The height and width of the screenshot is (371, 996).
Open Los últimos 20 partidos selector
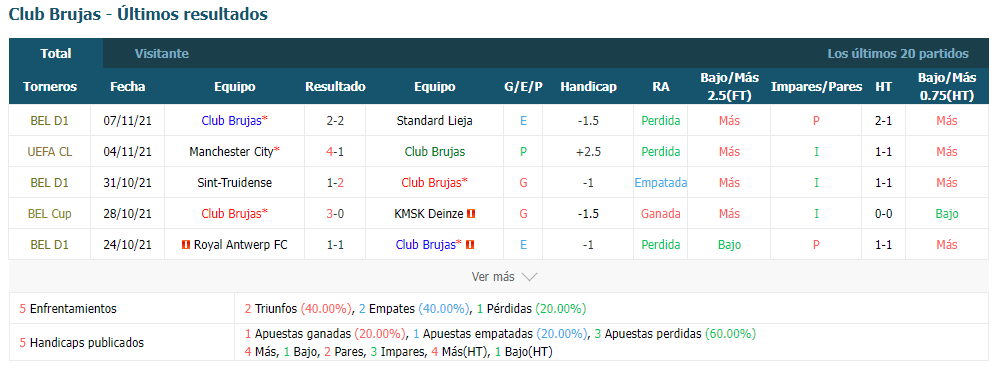[898, 54]
